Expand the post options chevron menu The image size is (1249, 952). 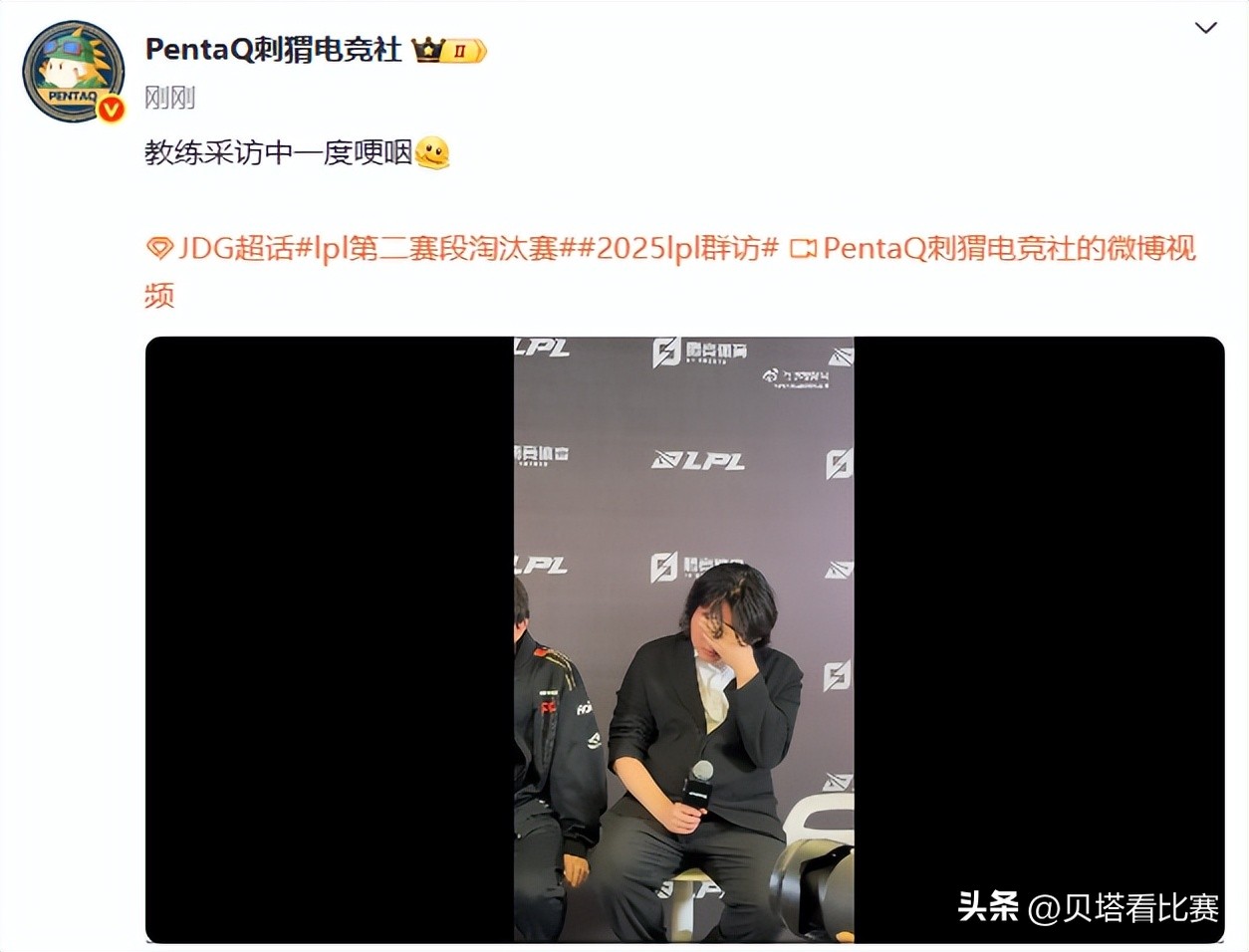[1205, 28]
